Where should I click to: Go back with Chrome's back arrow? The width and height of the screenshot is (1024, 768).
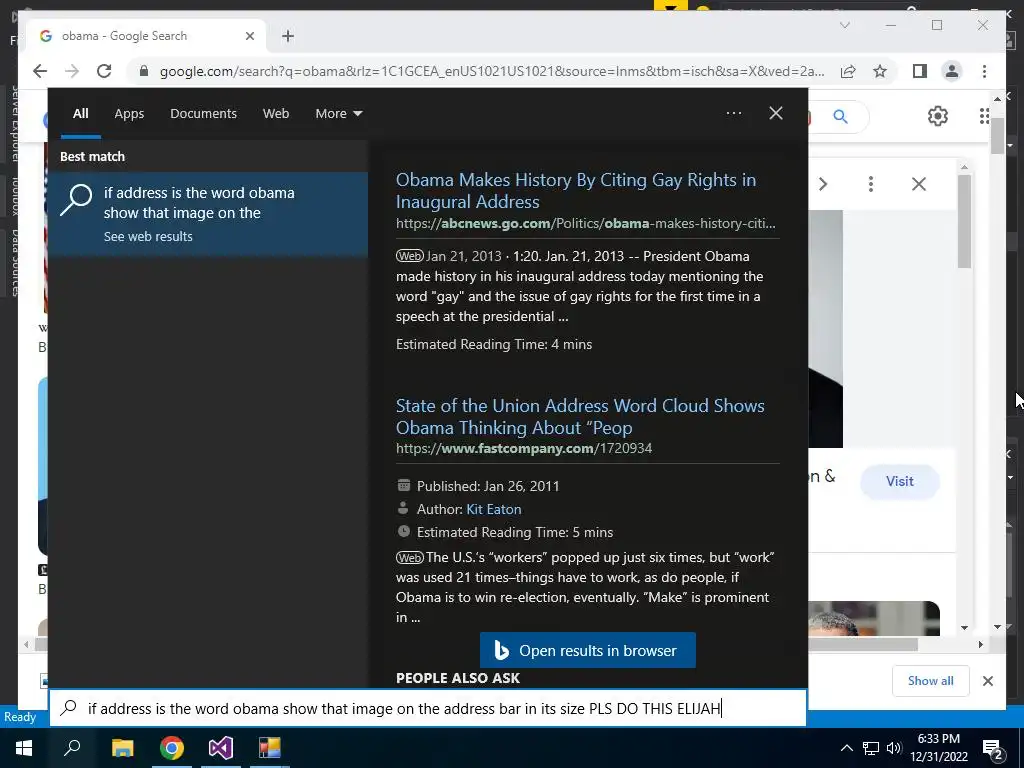[x=40, y=71]
